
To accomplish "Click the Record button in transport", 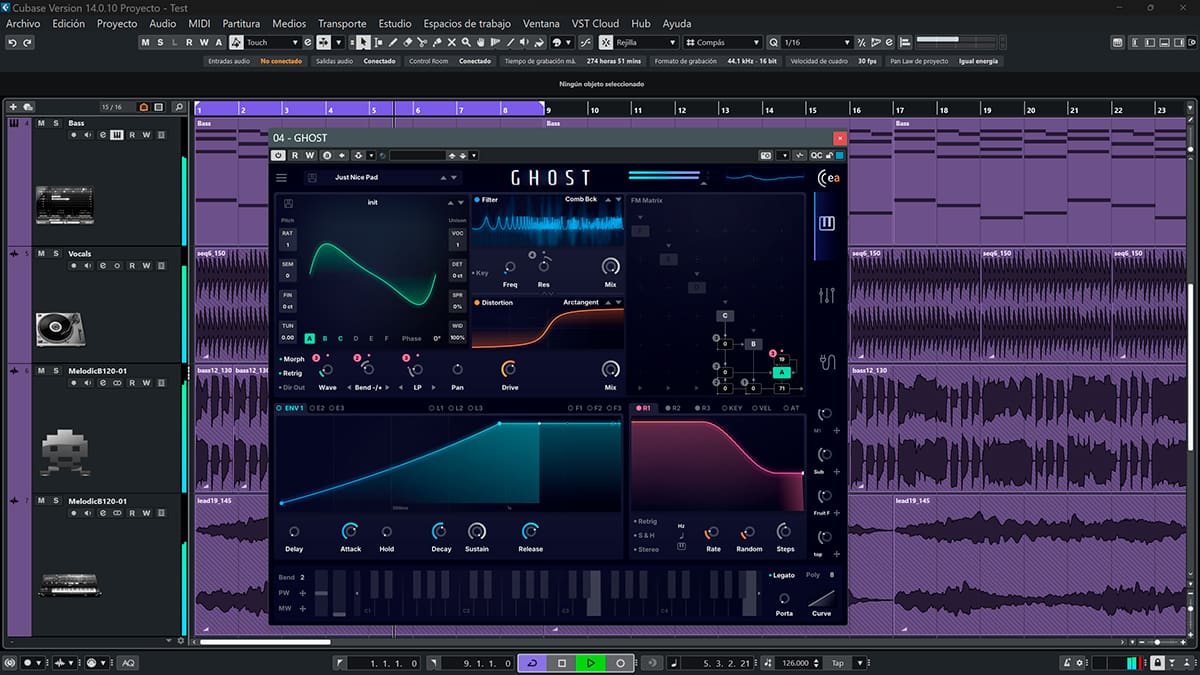I will [621, 663].
